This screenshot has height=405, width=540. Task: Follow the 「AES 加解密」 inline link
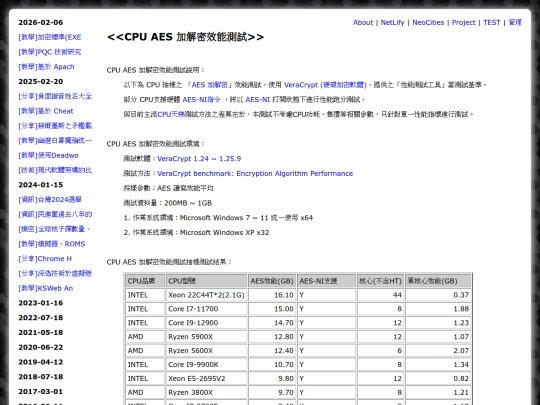(x=210, y=85)
